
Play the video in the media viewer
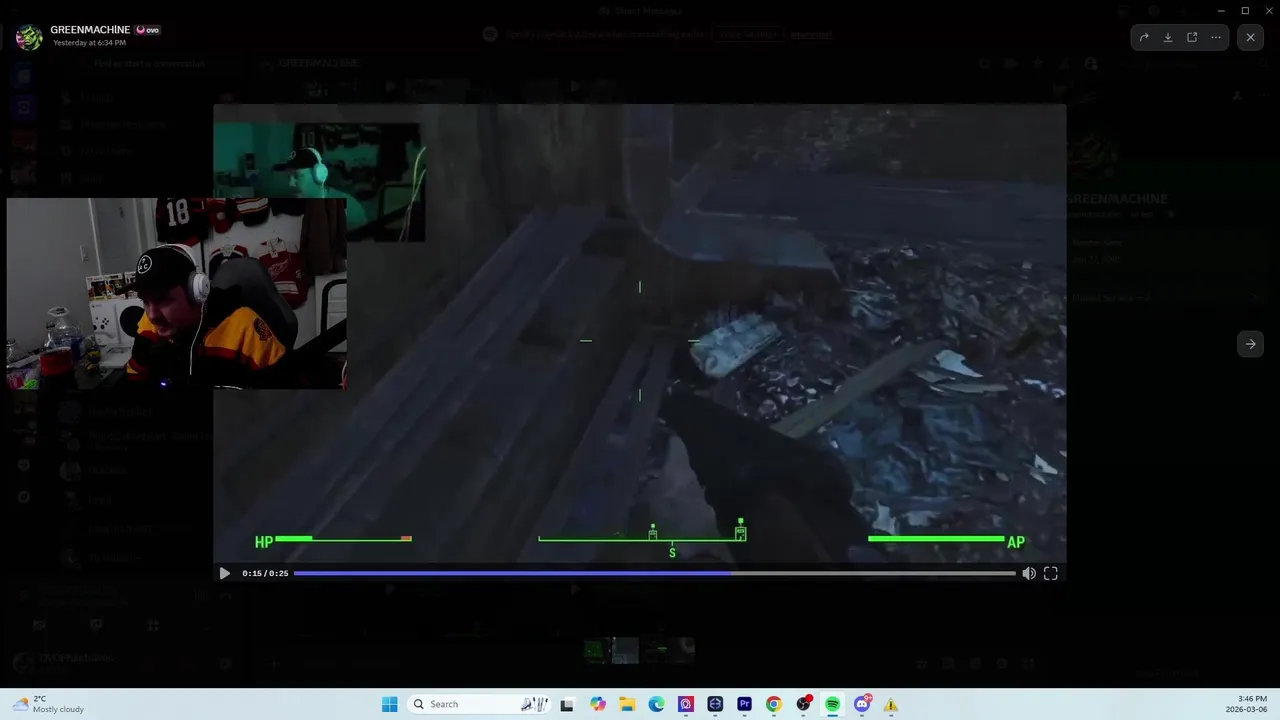click(x=224, y=573)
